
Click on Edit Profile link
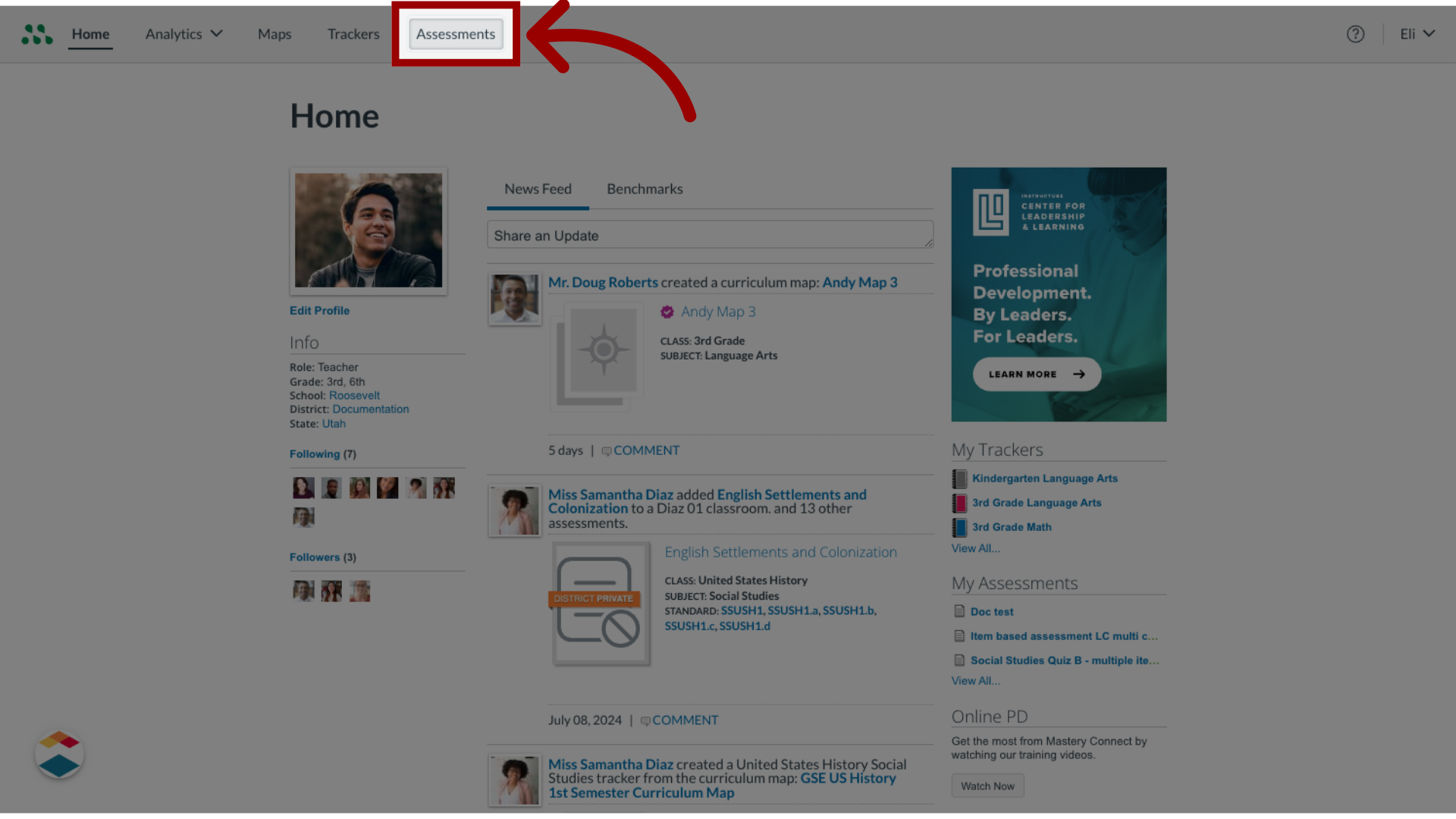coord(319,310)
